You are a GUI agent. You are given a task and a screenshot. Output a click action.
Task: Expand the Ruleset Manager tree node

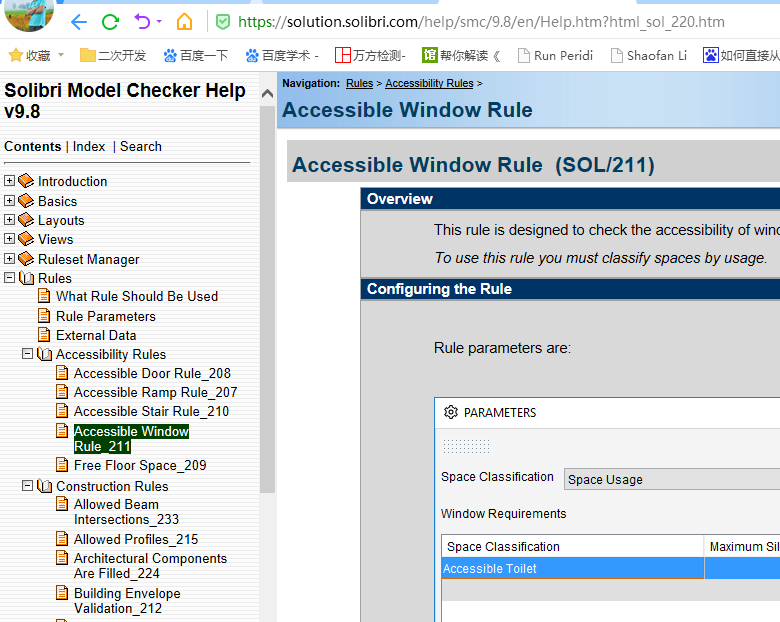pyautogui.click(x=9, y=258)
